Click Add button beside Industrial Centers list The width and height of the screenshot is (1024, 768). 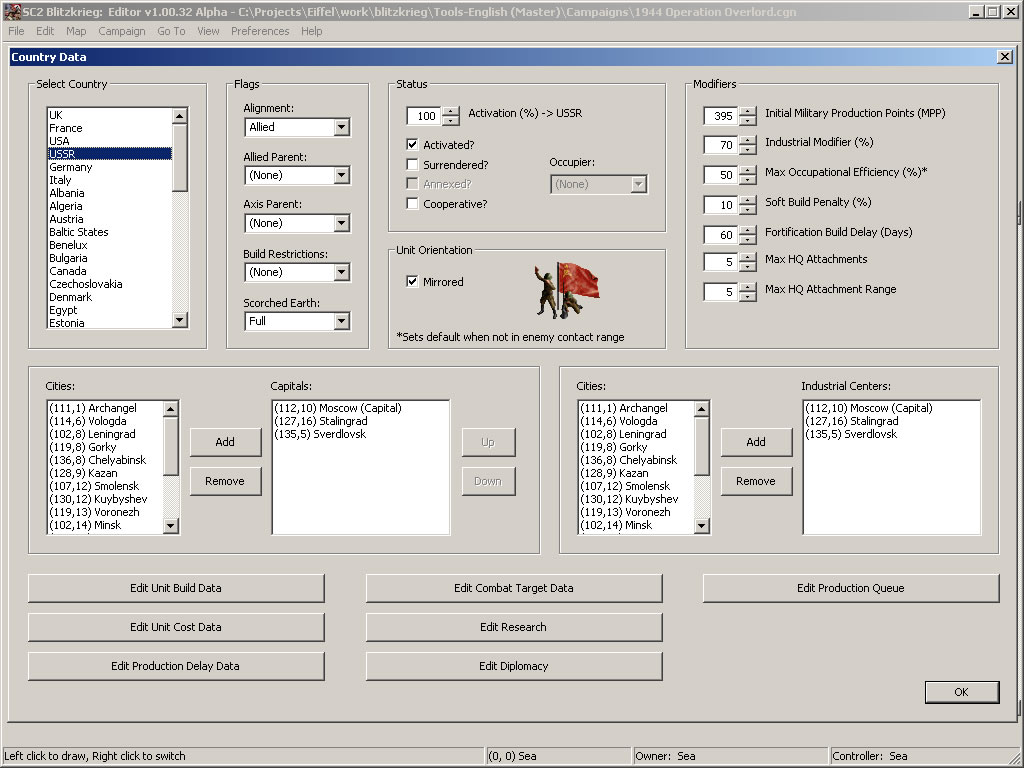coord(756,442)
